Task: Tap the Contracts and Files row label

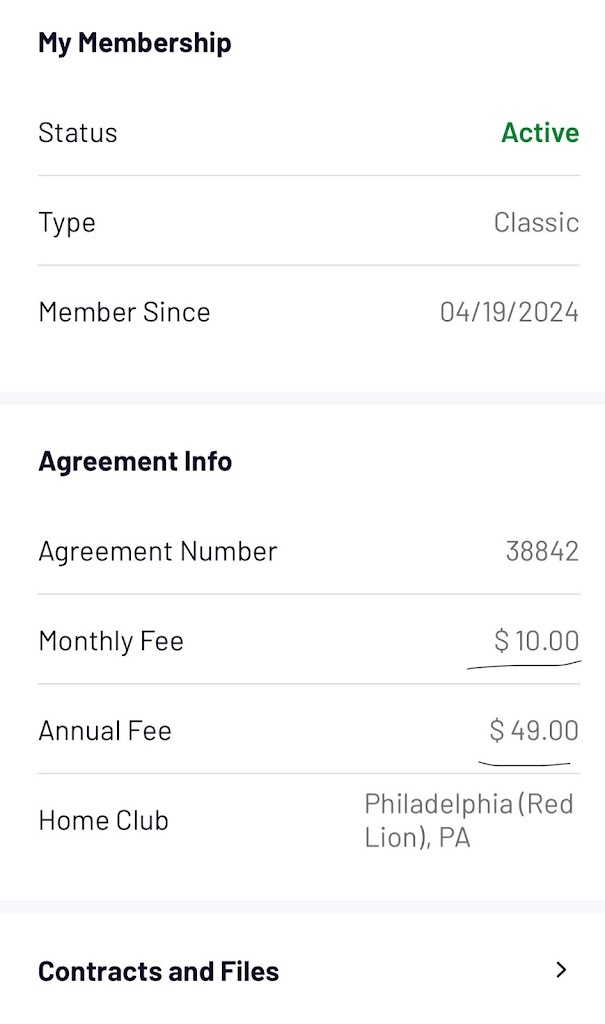Action: tap(158, 971)
